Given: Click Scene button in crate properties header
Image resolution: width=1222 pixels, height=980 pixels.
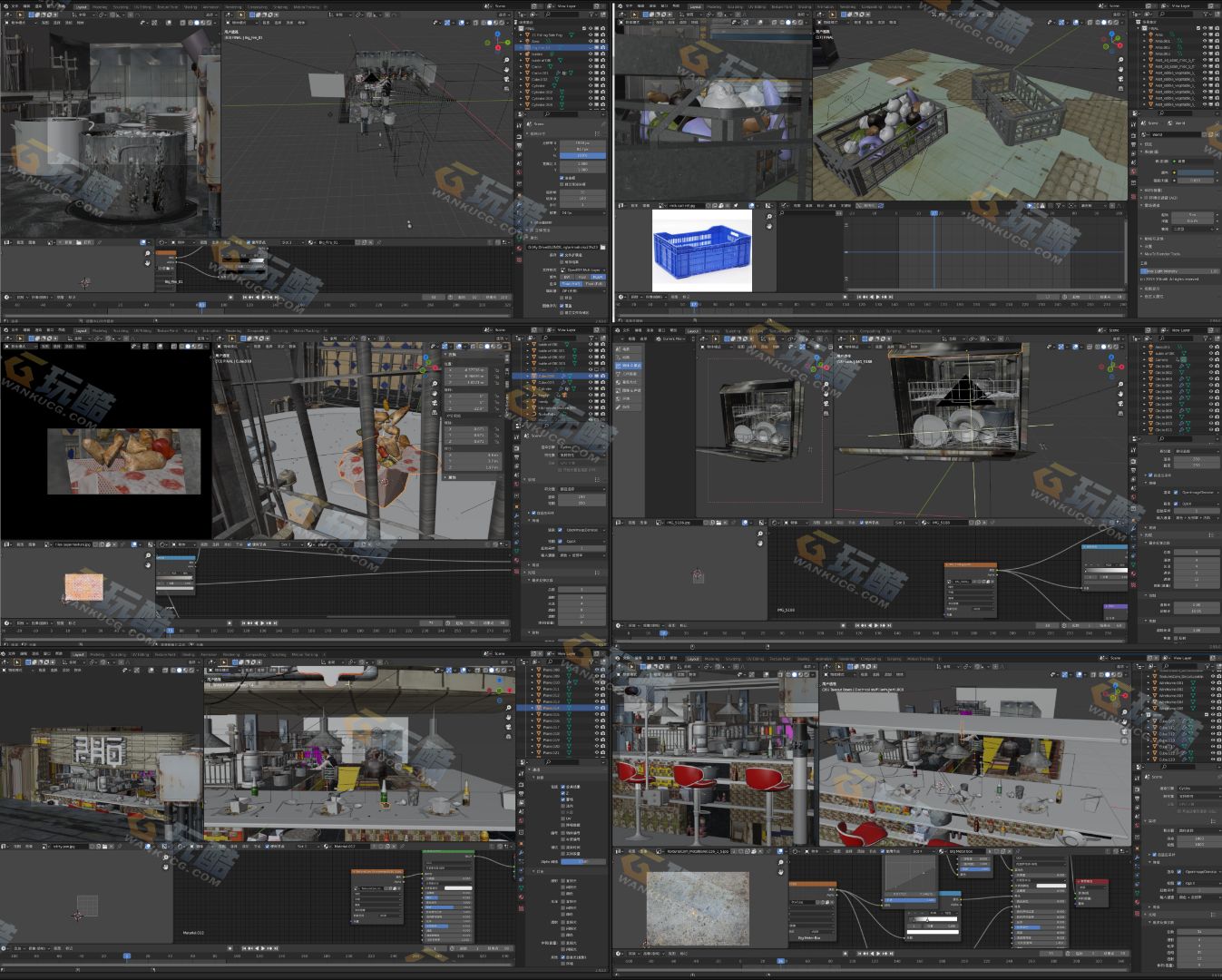Looking at the screenshot, I should coord(1150,123).
